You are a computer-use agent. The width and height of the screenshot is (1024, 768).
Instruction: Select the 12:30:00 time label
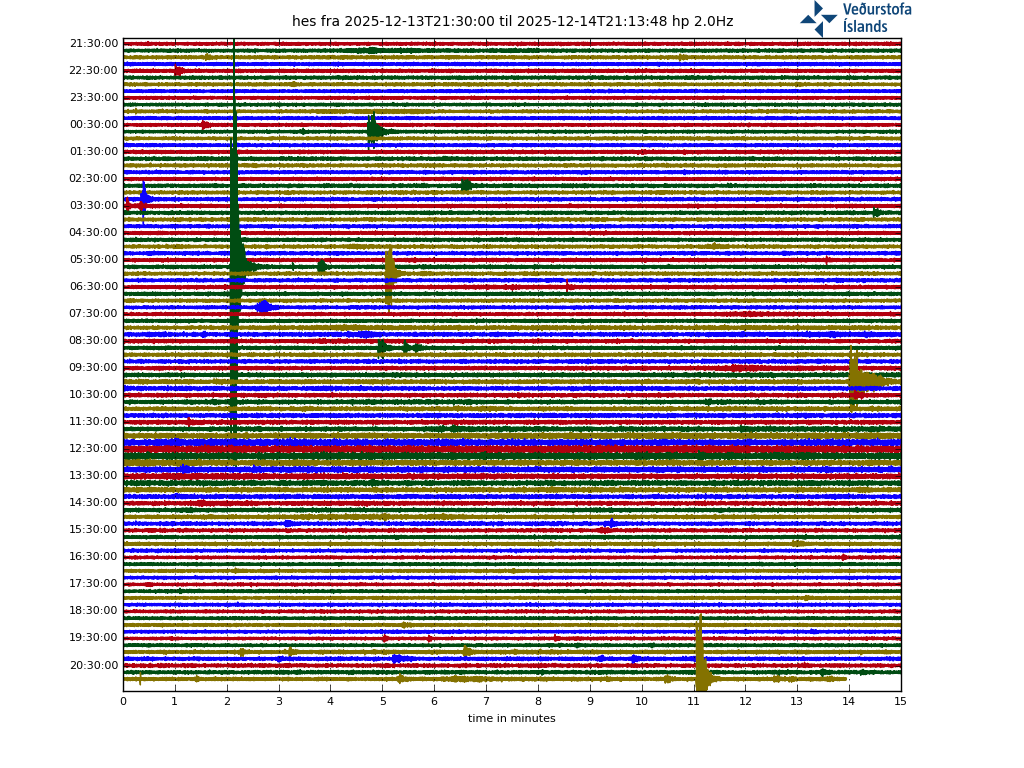(x=94, y=449)
